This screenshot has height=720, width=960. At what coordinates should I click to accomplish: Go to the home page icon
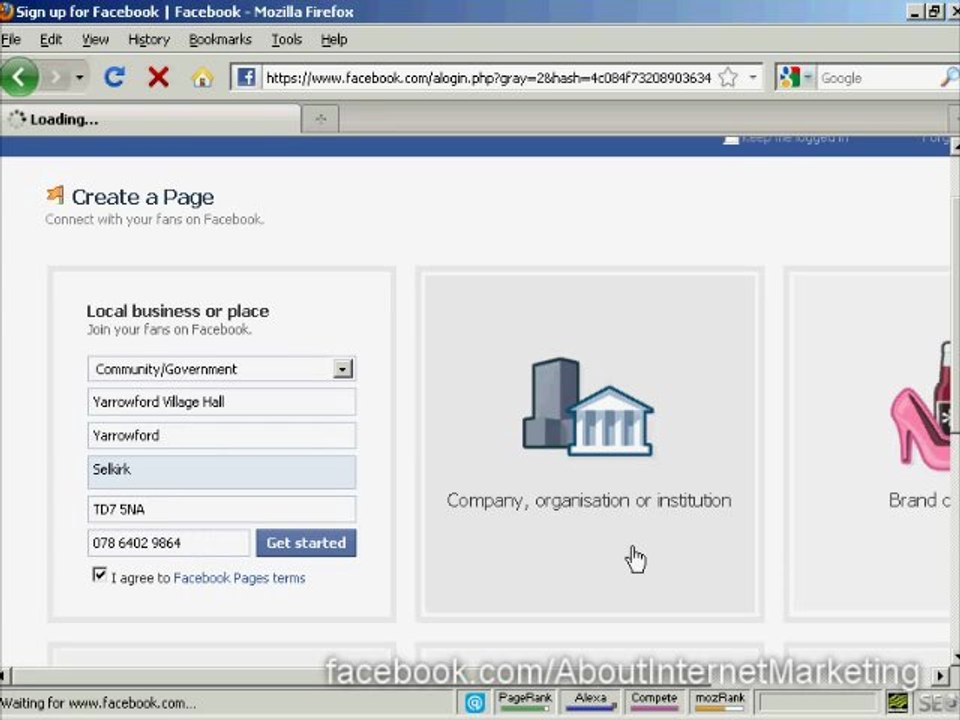pos(203,78)
